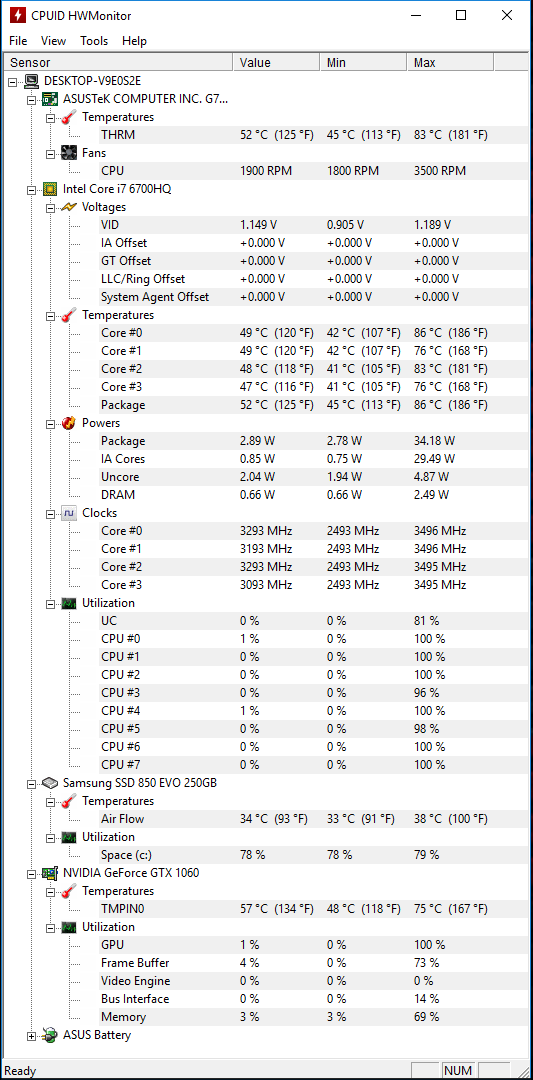Screen dimensions: 533x1080
Task: Open the Tools menu
Action: [x=94, y=41]
